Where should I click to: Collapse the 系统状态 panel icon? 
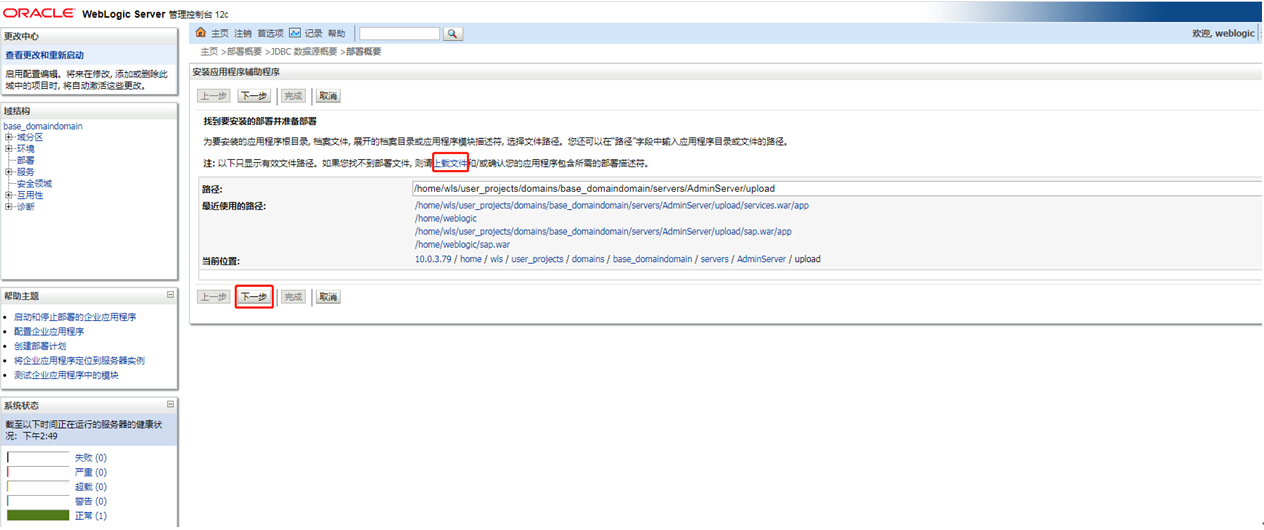click(170, 404)
